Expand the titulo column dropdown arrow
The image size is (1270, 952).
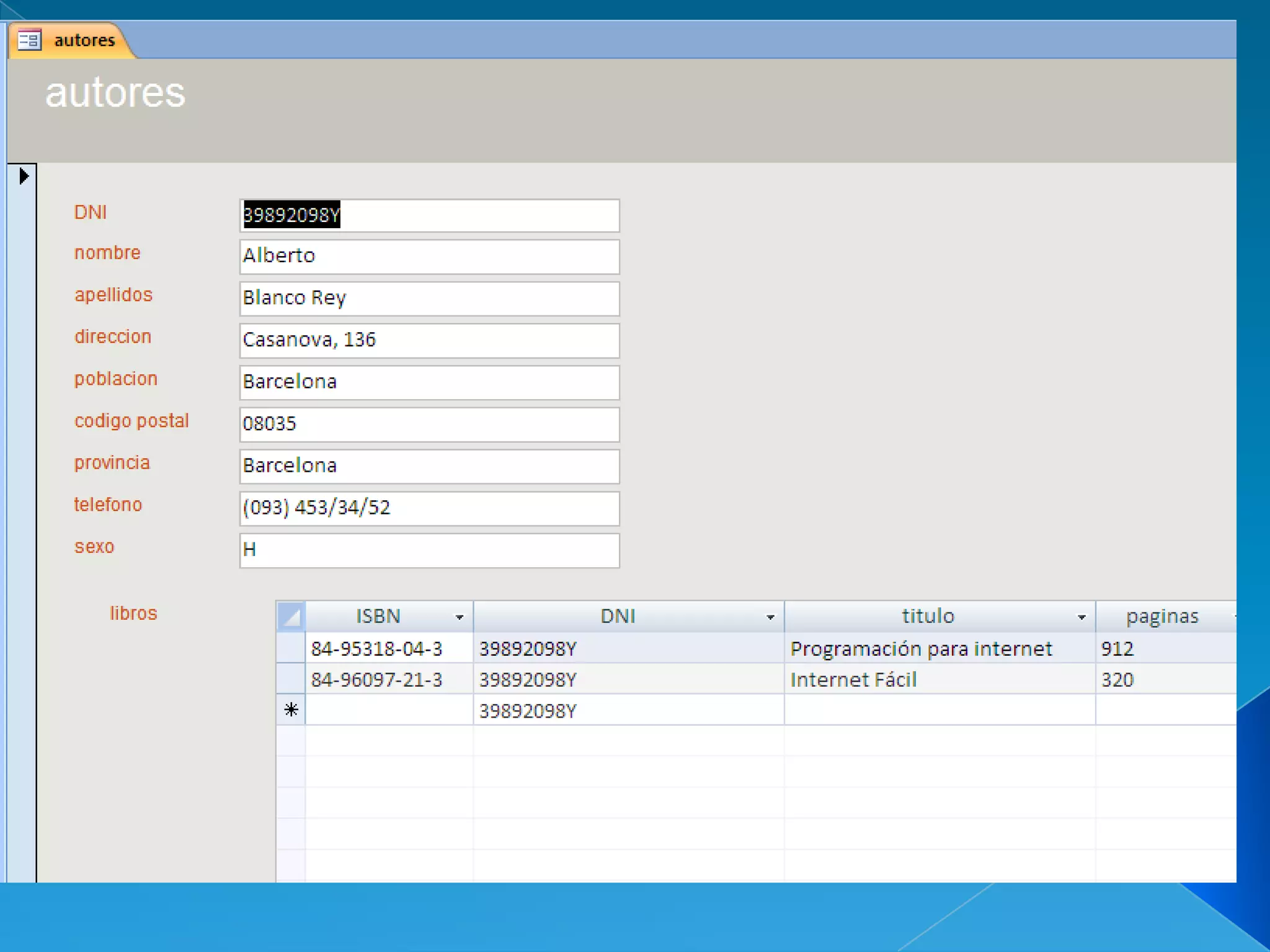[x=1081, y=617]
